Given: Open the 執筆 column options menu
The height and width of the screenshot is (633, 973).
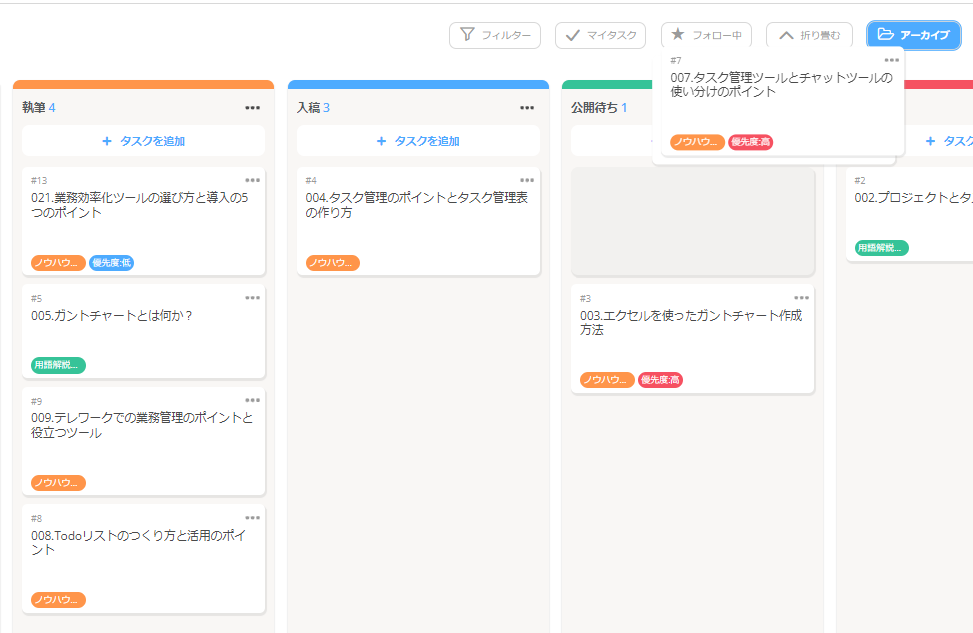Looking at the screenshot, I should (x=253, y=108).
